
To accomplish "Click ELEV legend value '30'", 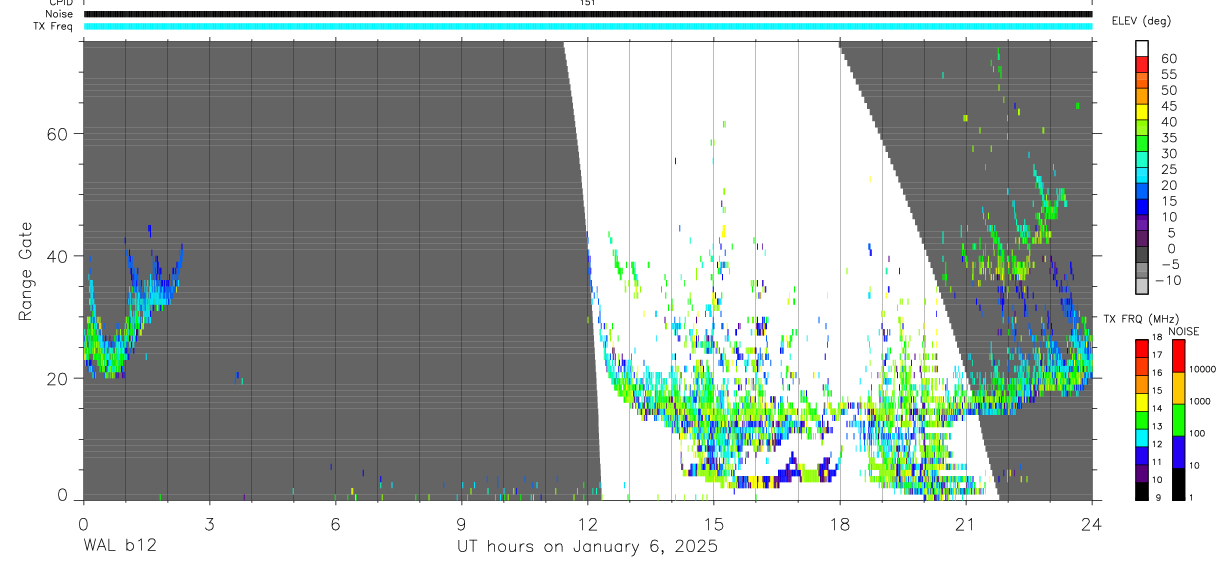I will 1169,153.
